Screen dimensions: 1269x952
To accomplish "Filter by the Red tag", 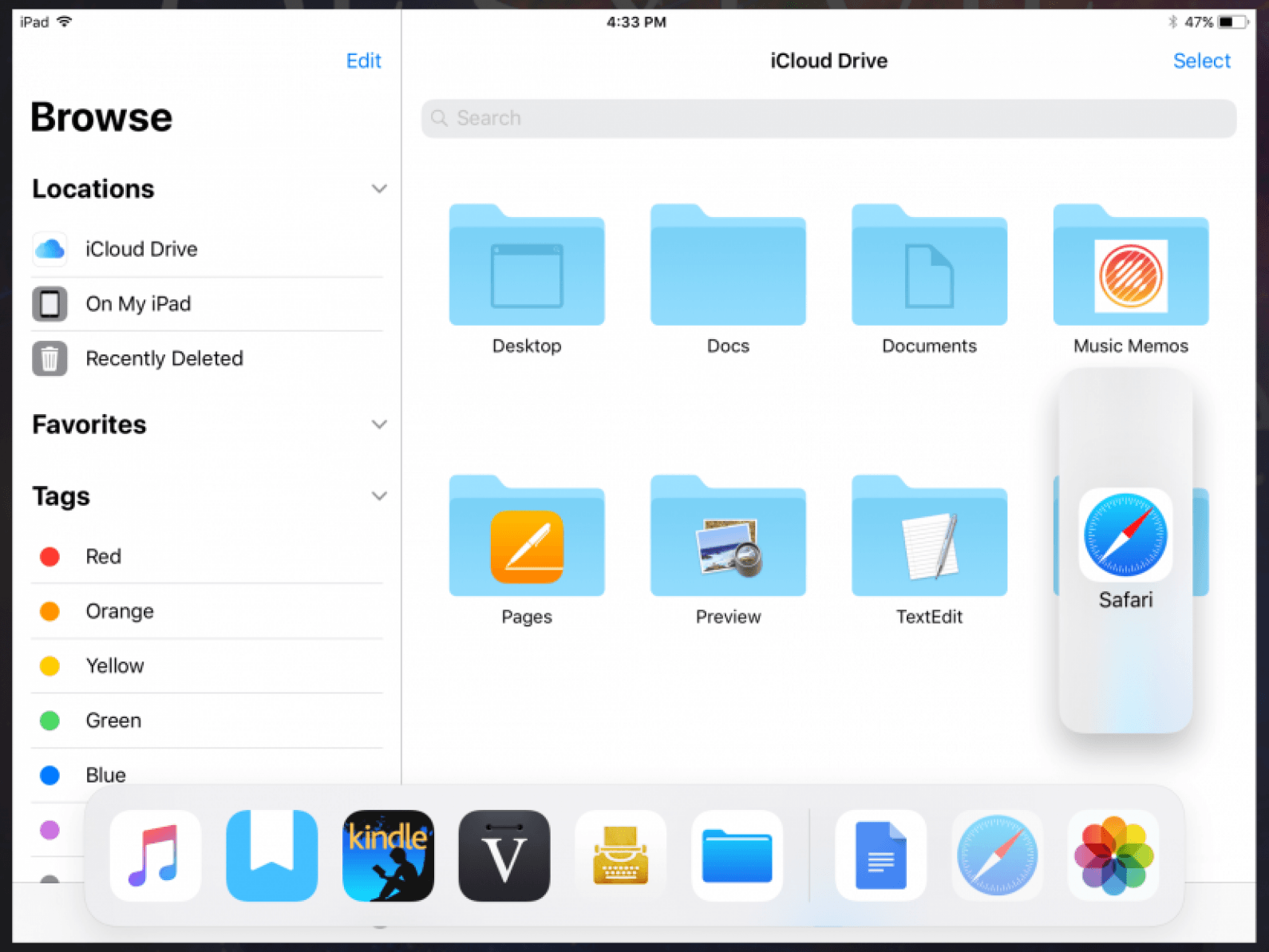I will [208, 556].
